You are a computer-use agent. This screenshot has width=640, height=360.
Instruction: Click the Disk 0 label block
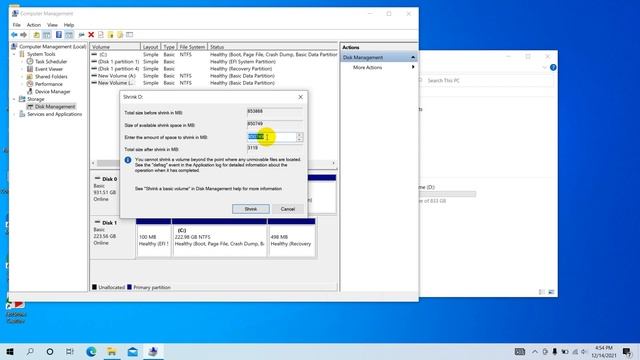105,192
